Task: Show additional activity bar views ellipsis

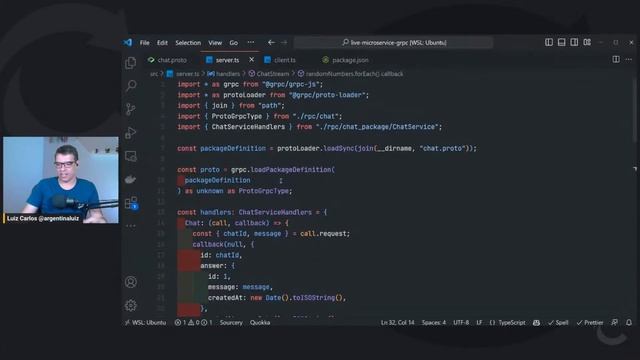Action: (x=131, y=226)
